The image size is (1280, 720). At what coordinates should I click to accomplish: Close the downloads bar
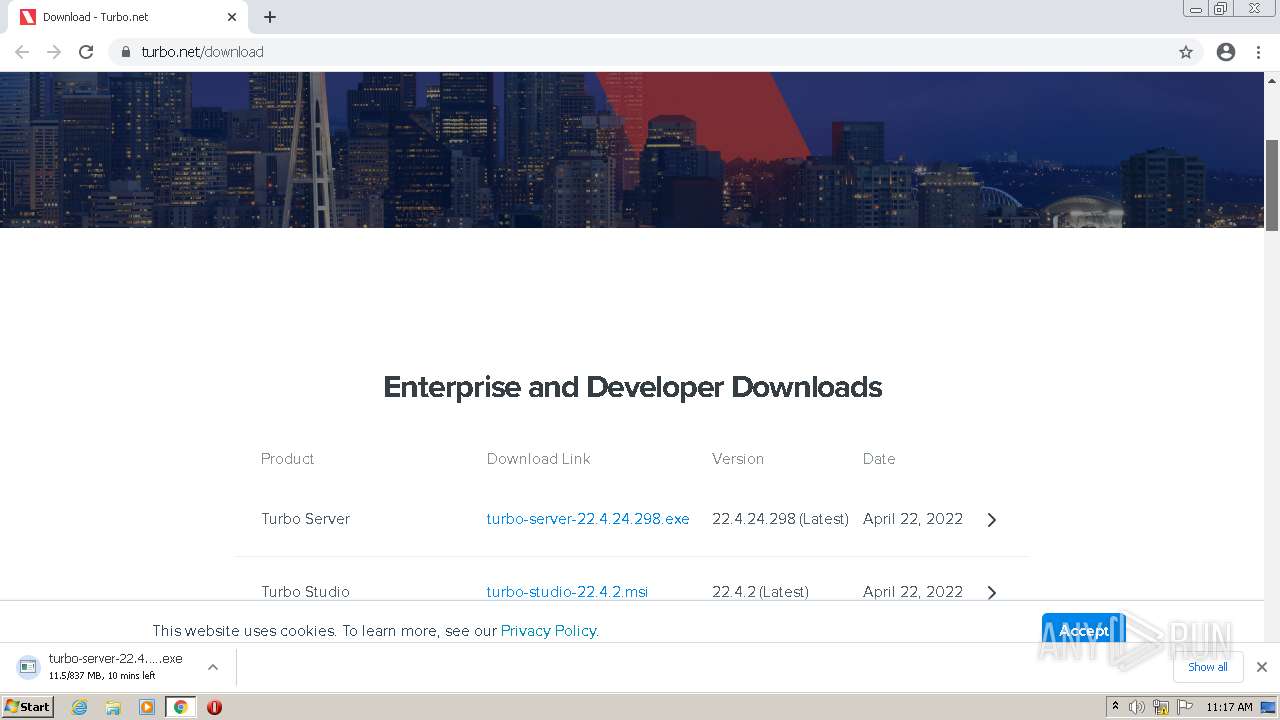(x=1262, y=667)
